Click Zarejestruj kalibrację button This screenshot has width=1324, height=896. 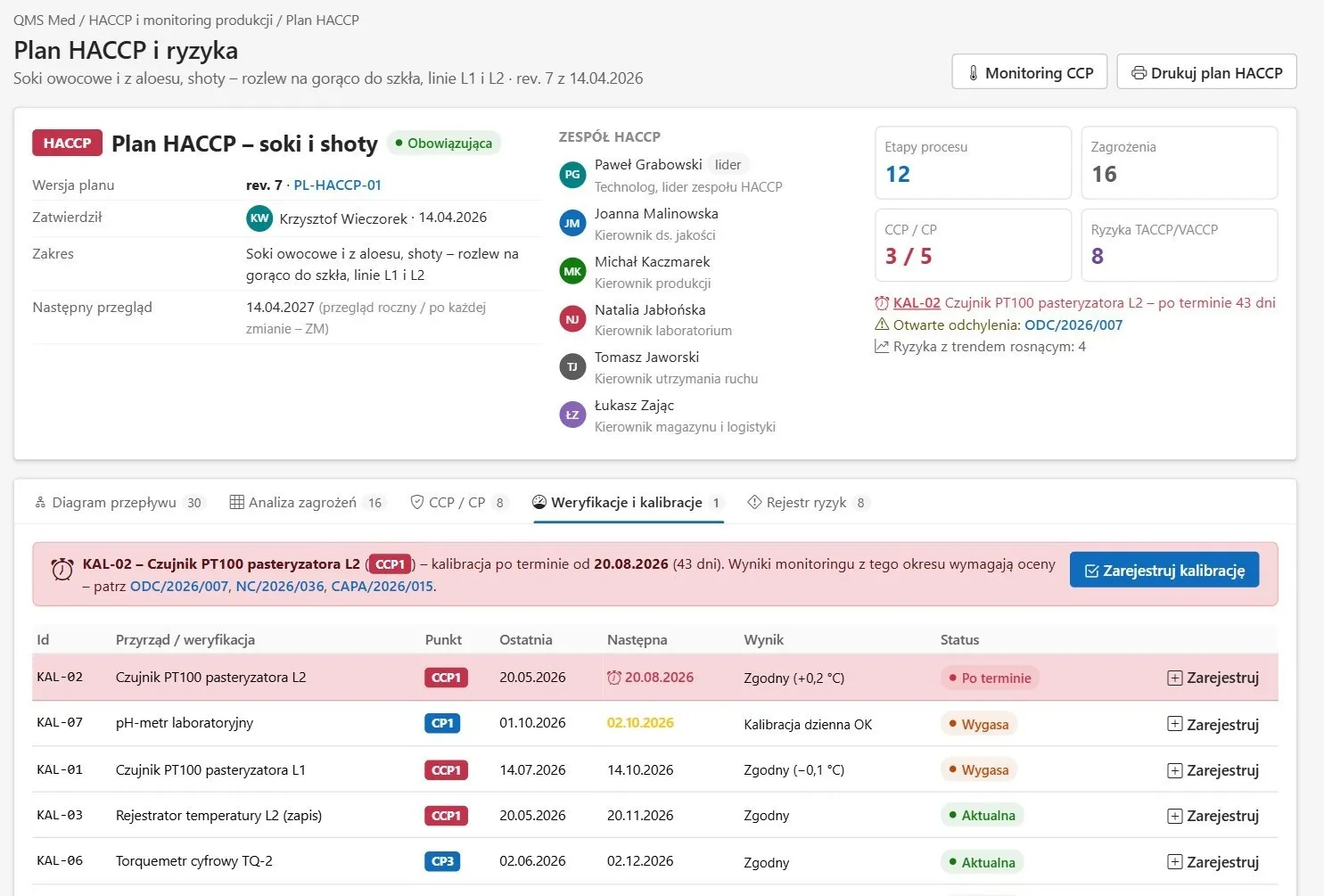click(x=1164, y=571)
